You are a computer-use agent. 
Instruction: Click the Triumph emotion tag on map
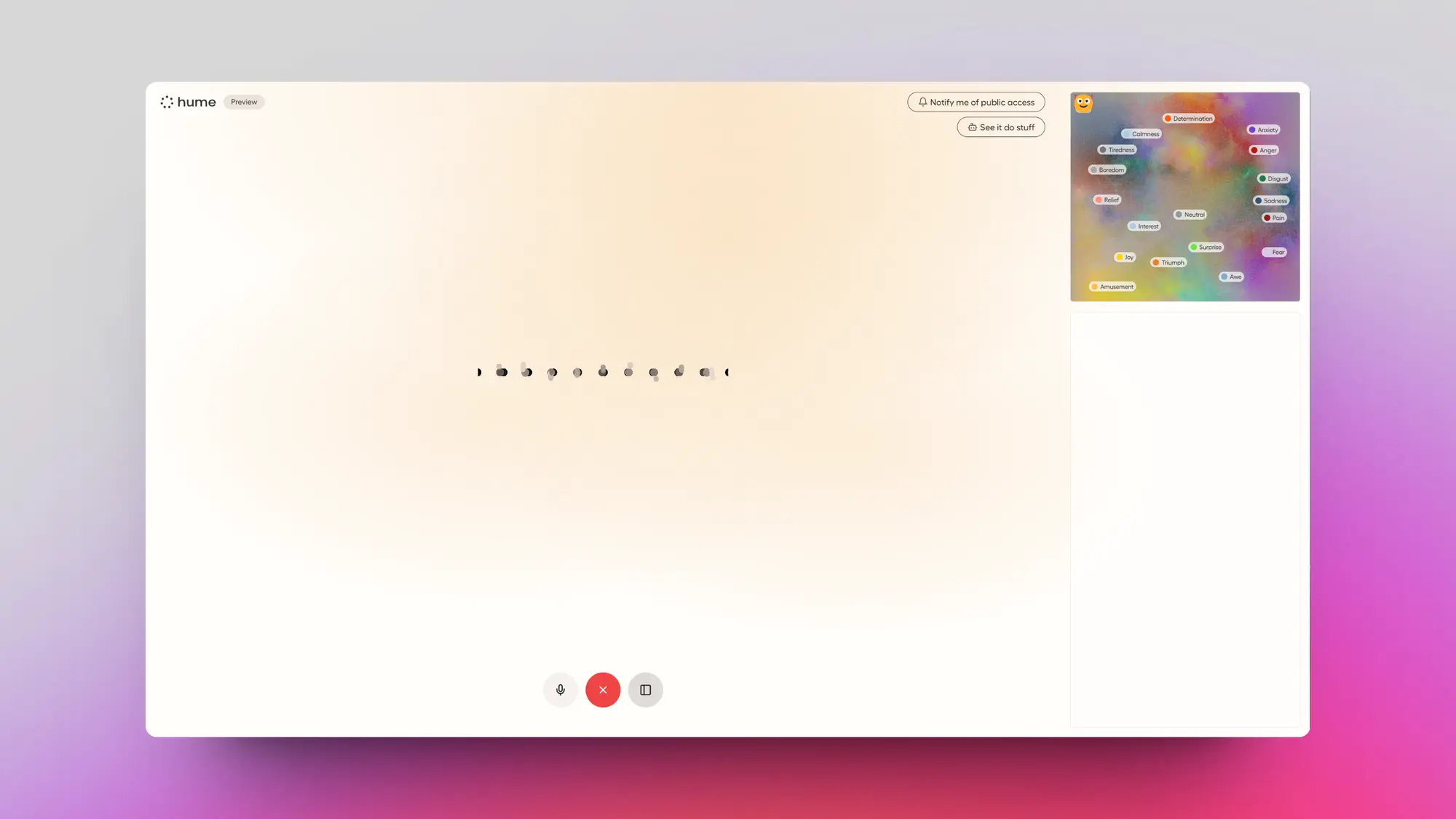[1170, 262]
